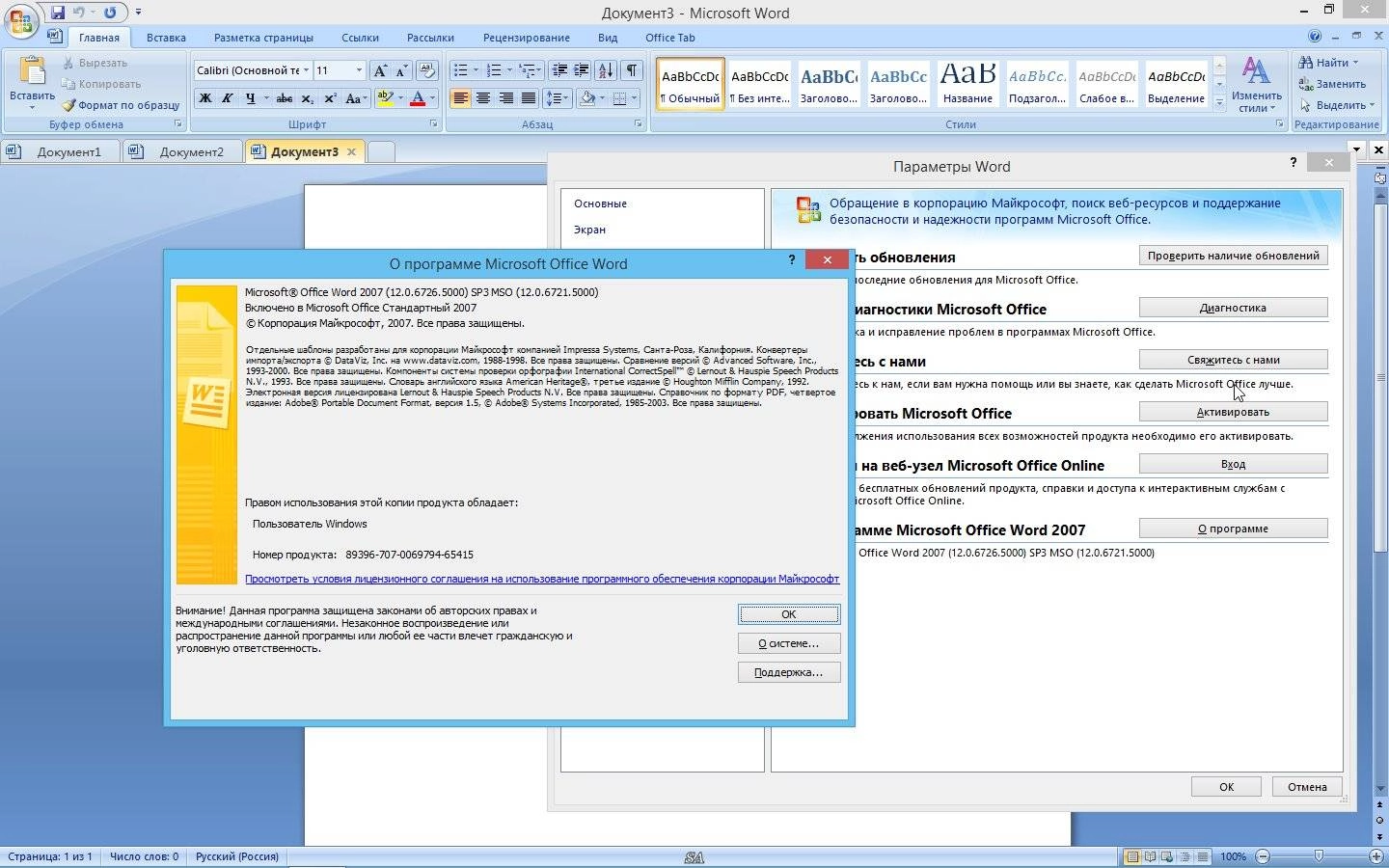The width and height of the screenshot is (1389, 868).
Task: Click Replace (Заменить) in Editing group
Action: (x=1333, y=84)
